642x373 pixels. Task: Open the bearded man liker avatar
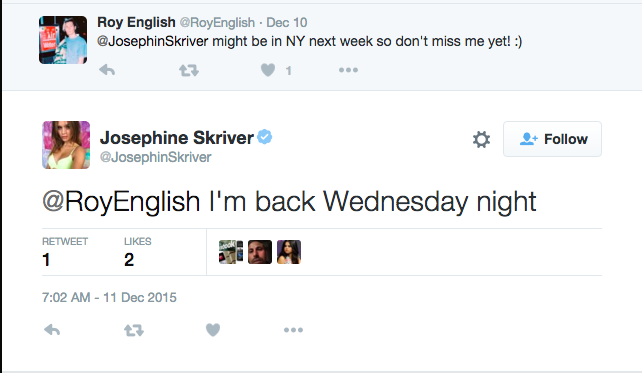pyautogui.click(x=260, y=252)
